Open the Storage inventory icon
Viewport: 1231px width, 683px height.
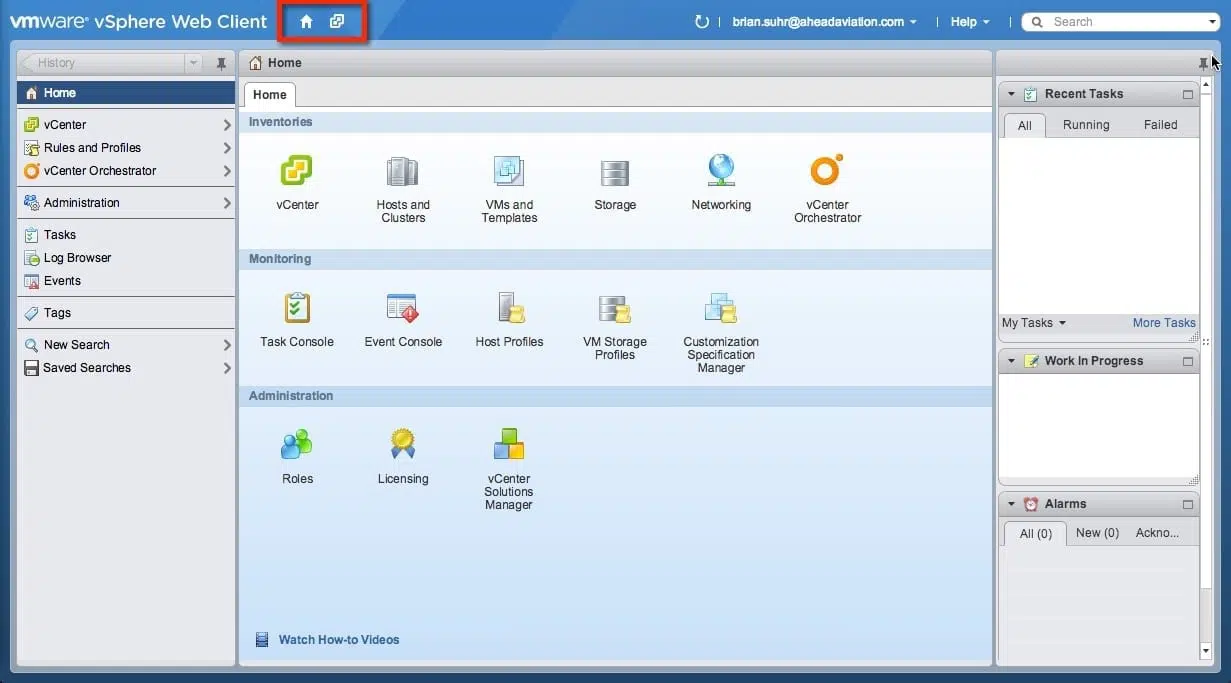615,172
